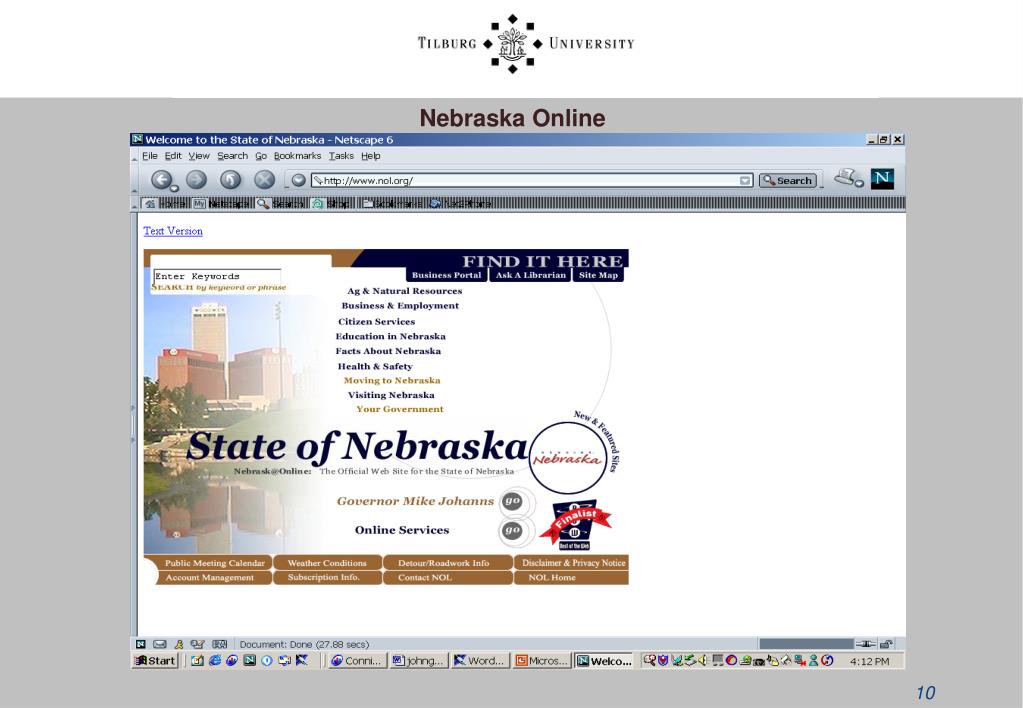Image resolution: width=1023 pixels, height=708 pixels.
Task: Click the first 'go' button beside Governor Mike Johanns
Action: (512, 501)
